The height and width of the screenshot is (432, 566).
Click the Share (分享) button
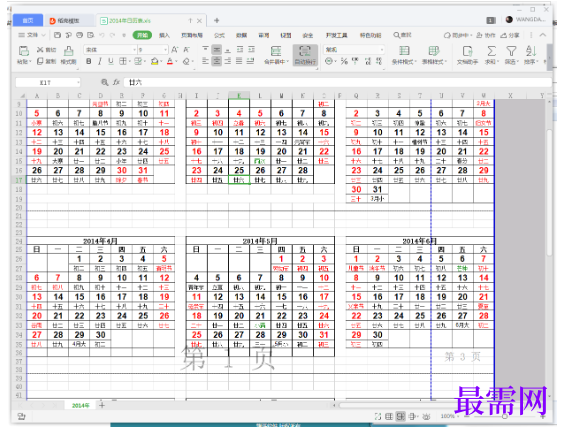point(510,35)
